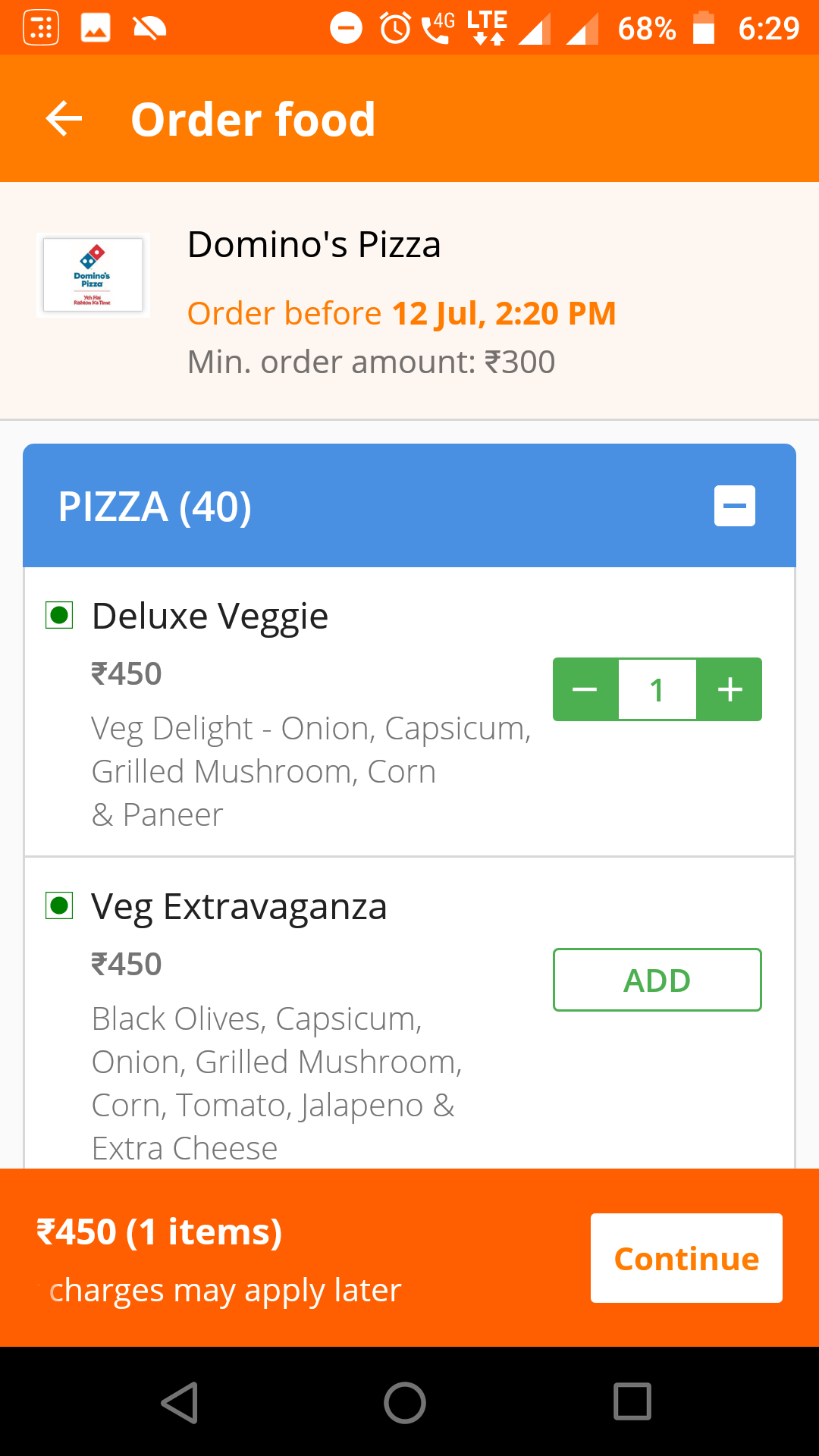
Task: Add Veg Extravaganza to the order
Action: 657,980
